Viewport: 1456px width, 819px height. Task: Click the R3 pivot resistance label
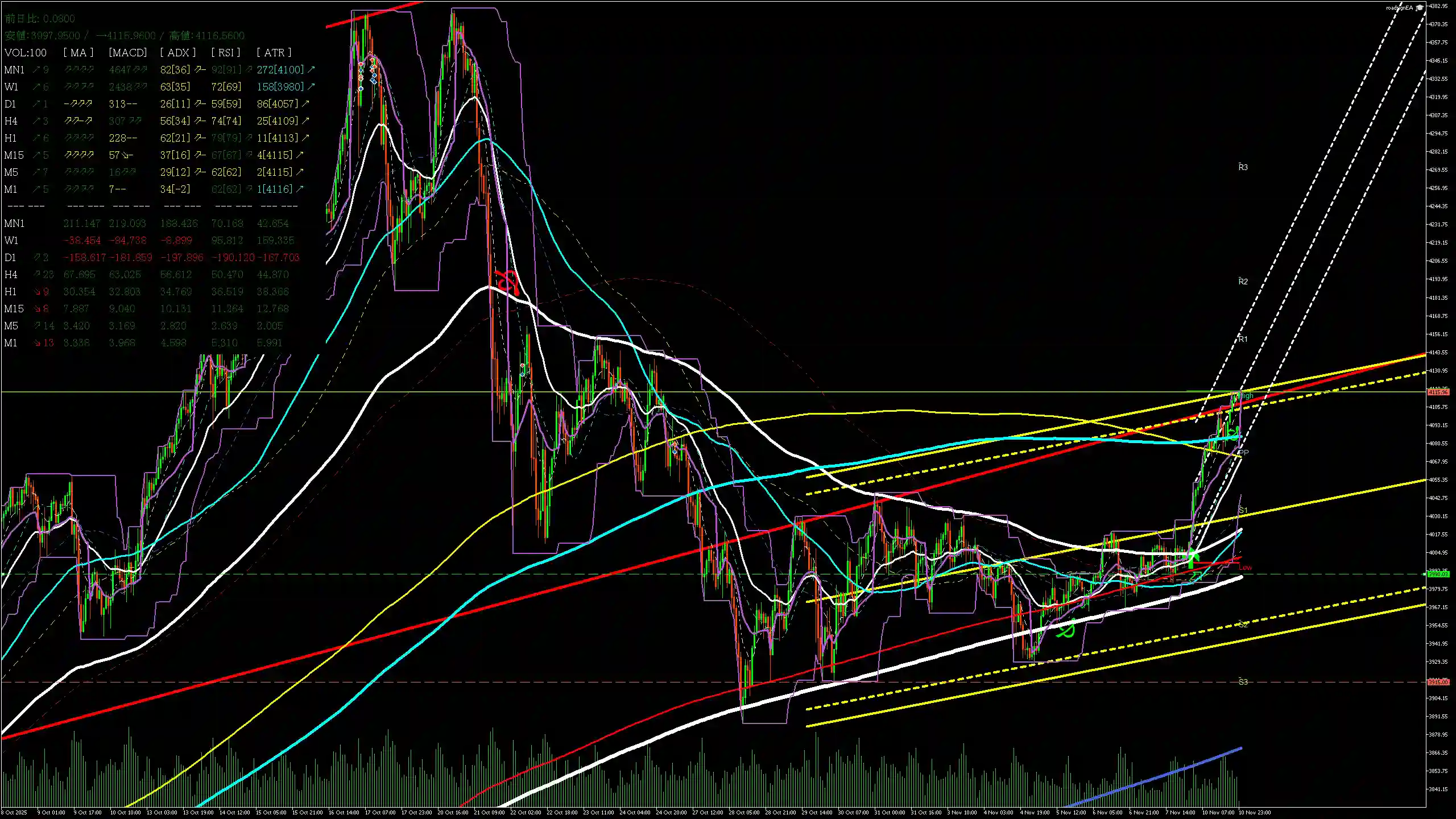(1243, 167)
